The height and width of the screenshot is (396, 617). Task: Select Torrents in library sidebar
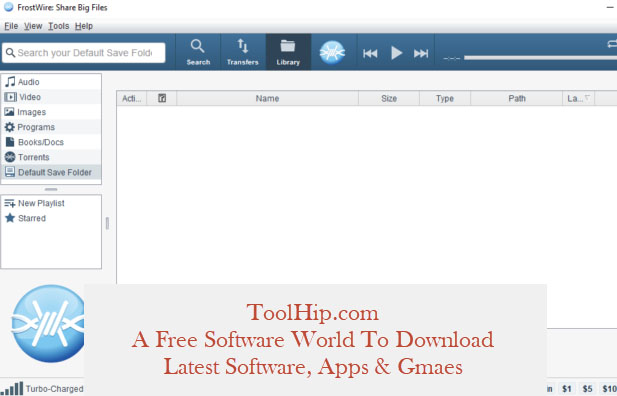(51, 157)
